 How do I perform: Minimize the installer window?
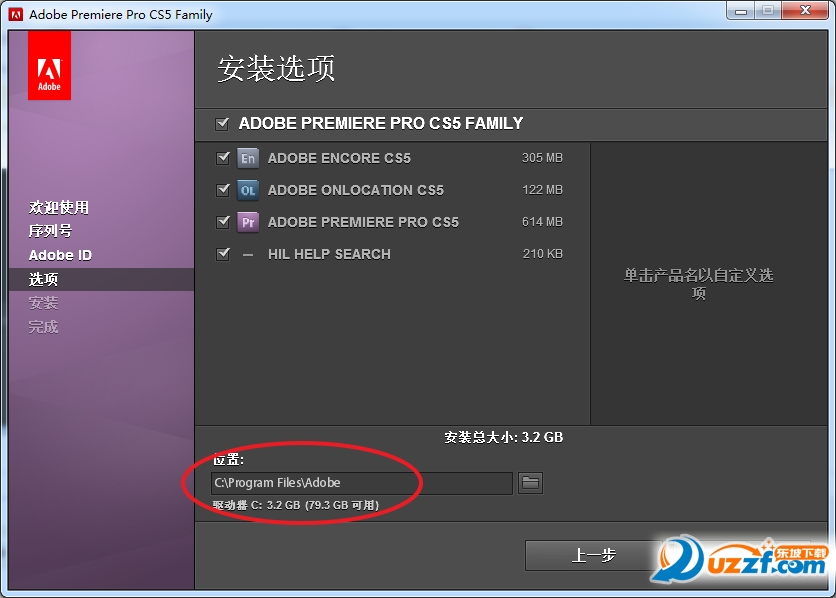[741, 11]
